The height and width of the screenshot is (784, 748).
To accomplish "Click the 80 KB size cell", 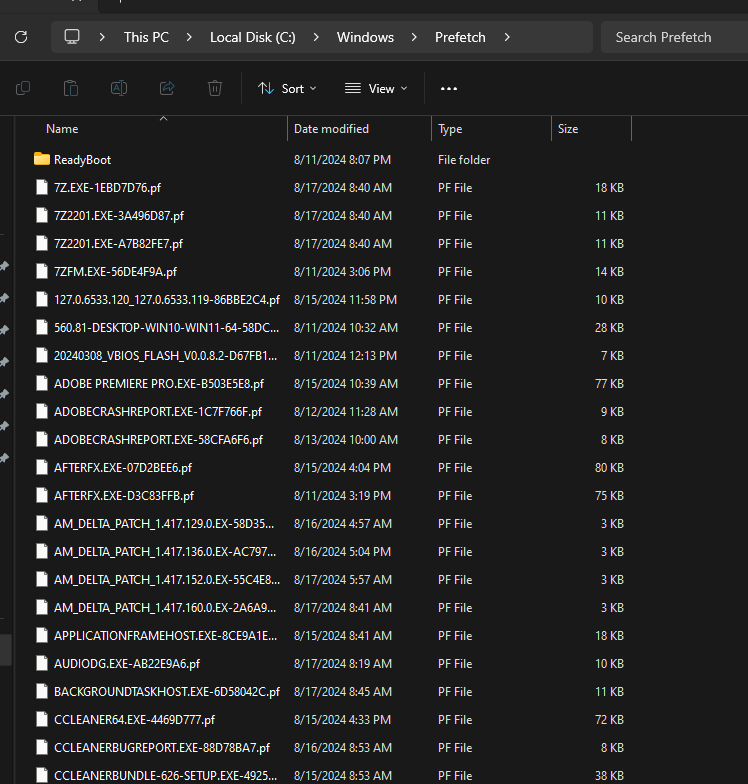I will coord(610,468).
